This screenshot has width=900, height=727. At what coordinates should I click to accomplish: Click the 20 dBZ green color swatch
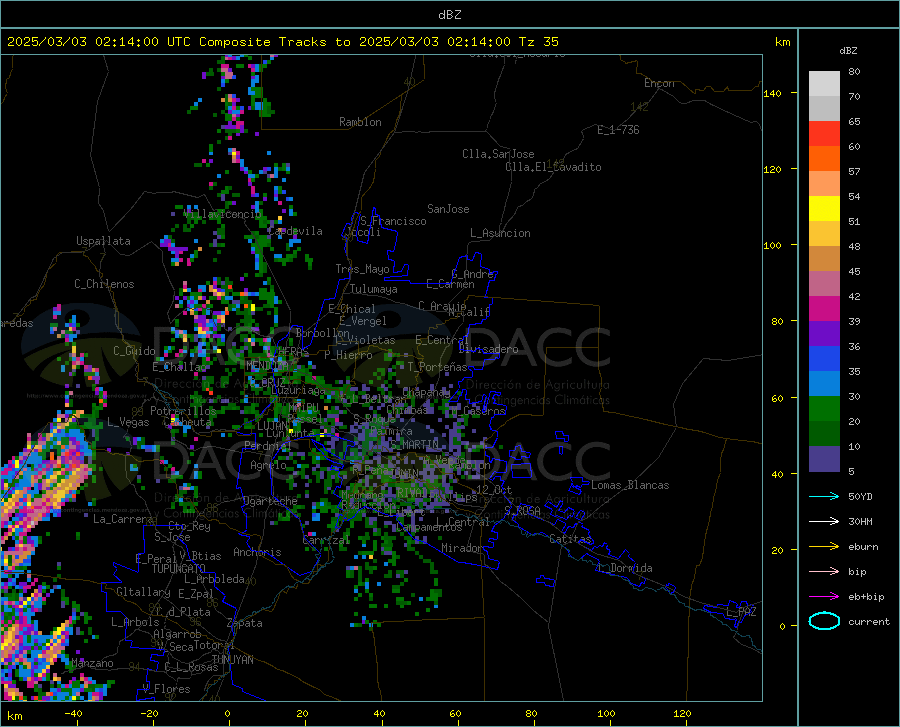point(824,409)
